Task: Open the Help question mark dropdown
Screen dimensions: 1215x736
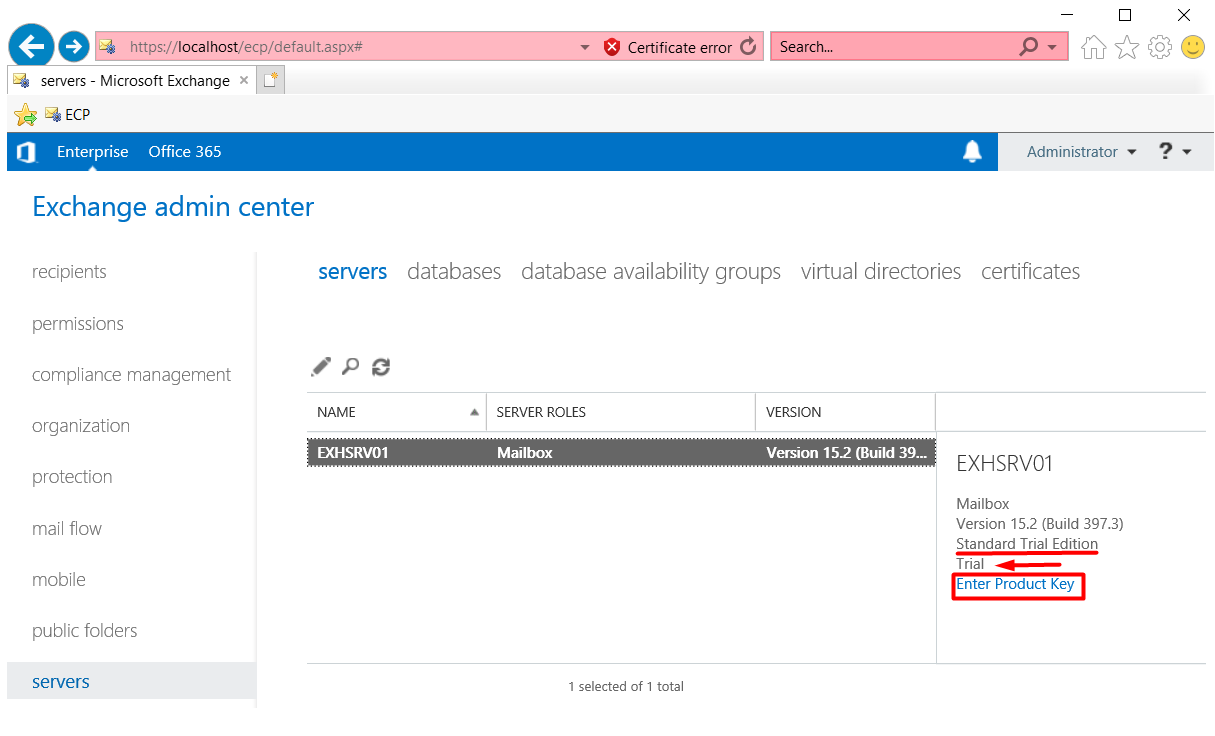Action: (x=1175, y=152)
